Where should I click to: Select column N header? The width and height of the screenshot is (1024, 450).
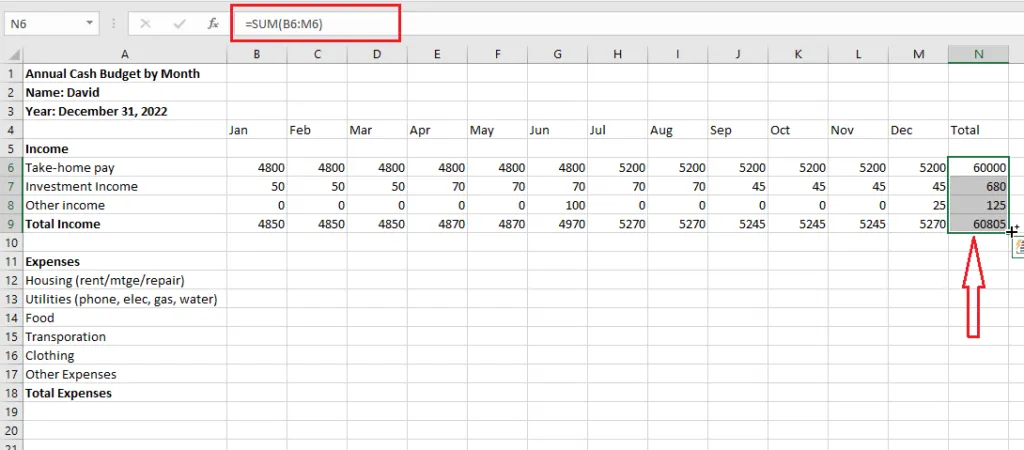point(978,54)
